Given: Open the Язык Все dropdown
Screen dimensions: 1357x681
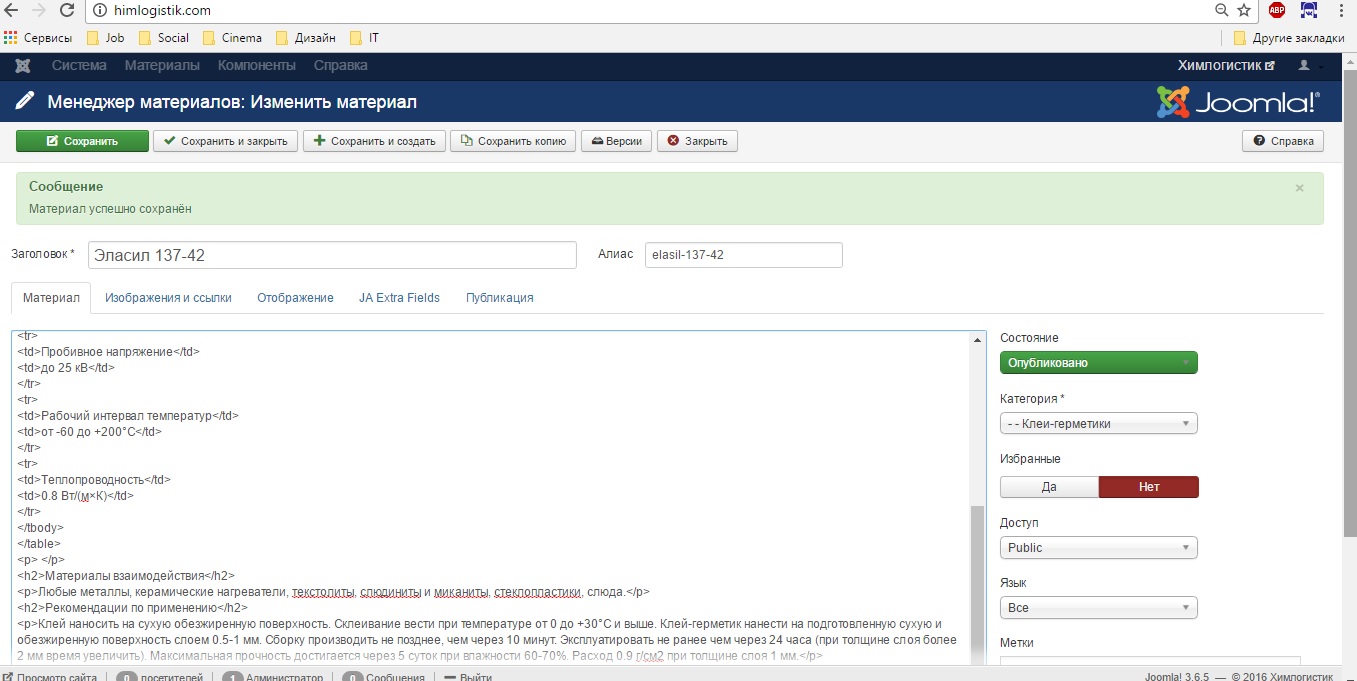Looking at the screenshot, I should tap(1099, 607).
